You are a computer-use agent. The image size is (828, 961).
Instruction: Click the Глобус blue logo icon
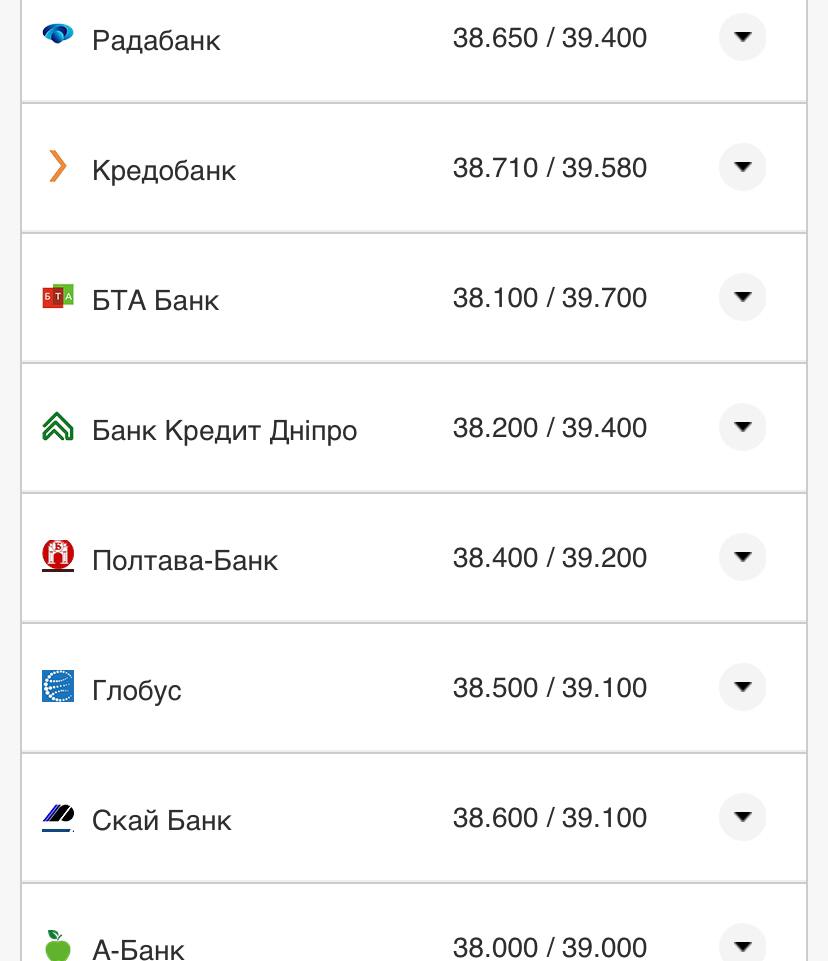tap(58, 686)
